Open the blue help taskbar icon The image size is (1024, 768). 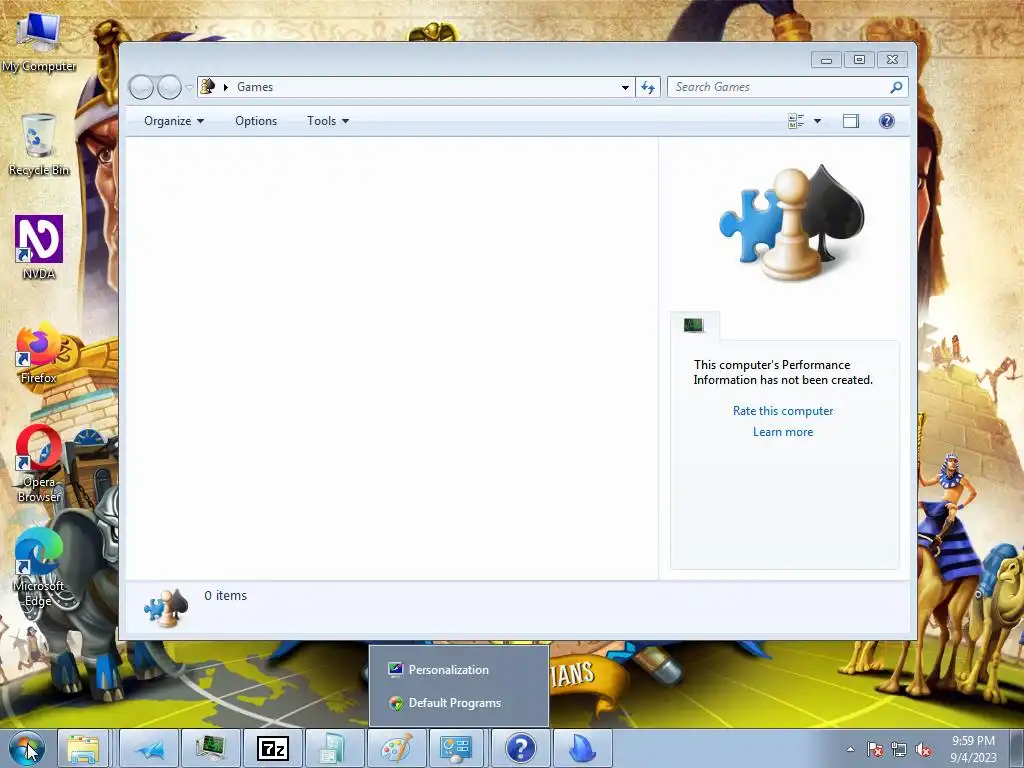pos(520,748)
